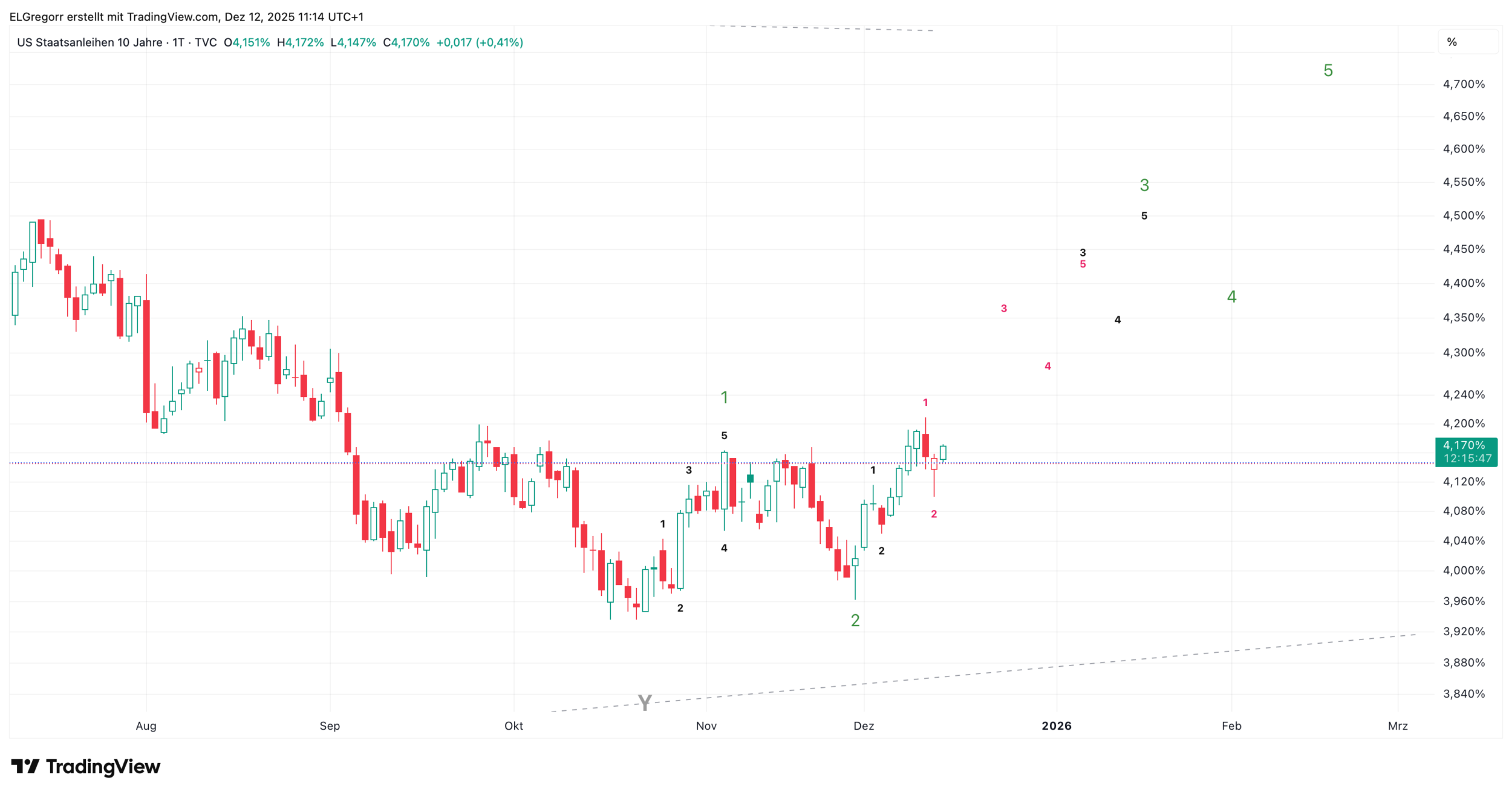This screenshot has width=1512, height=795.
Task: Click the 2026 label on the time axis
Action: click(1057, 726)
